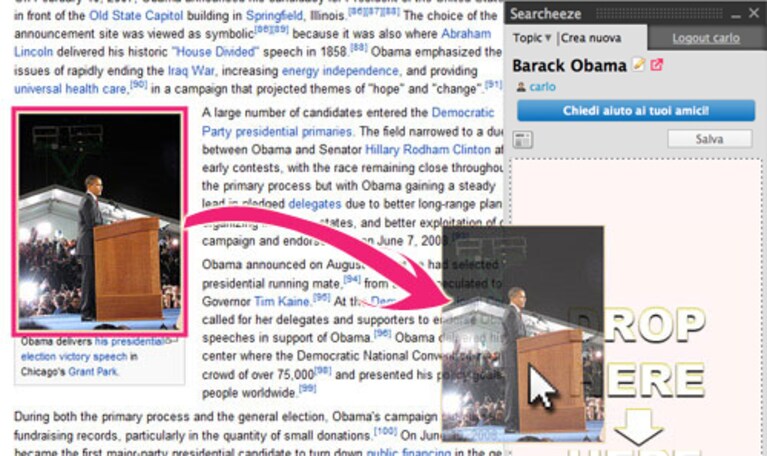Open the Iraq War link
The width and height of the screenshot is (767, 456).
[x=191, y=71]
